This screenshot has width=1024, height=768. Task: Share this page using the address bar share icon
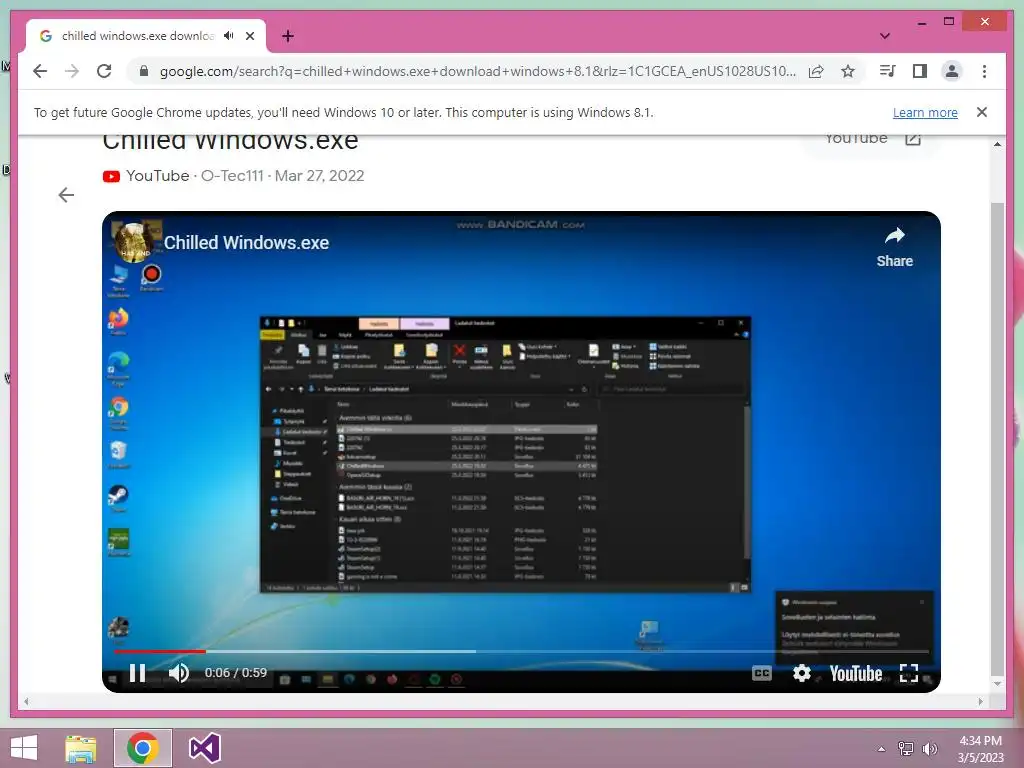[816, 71]
